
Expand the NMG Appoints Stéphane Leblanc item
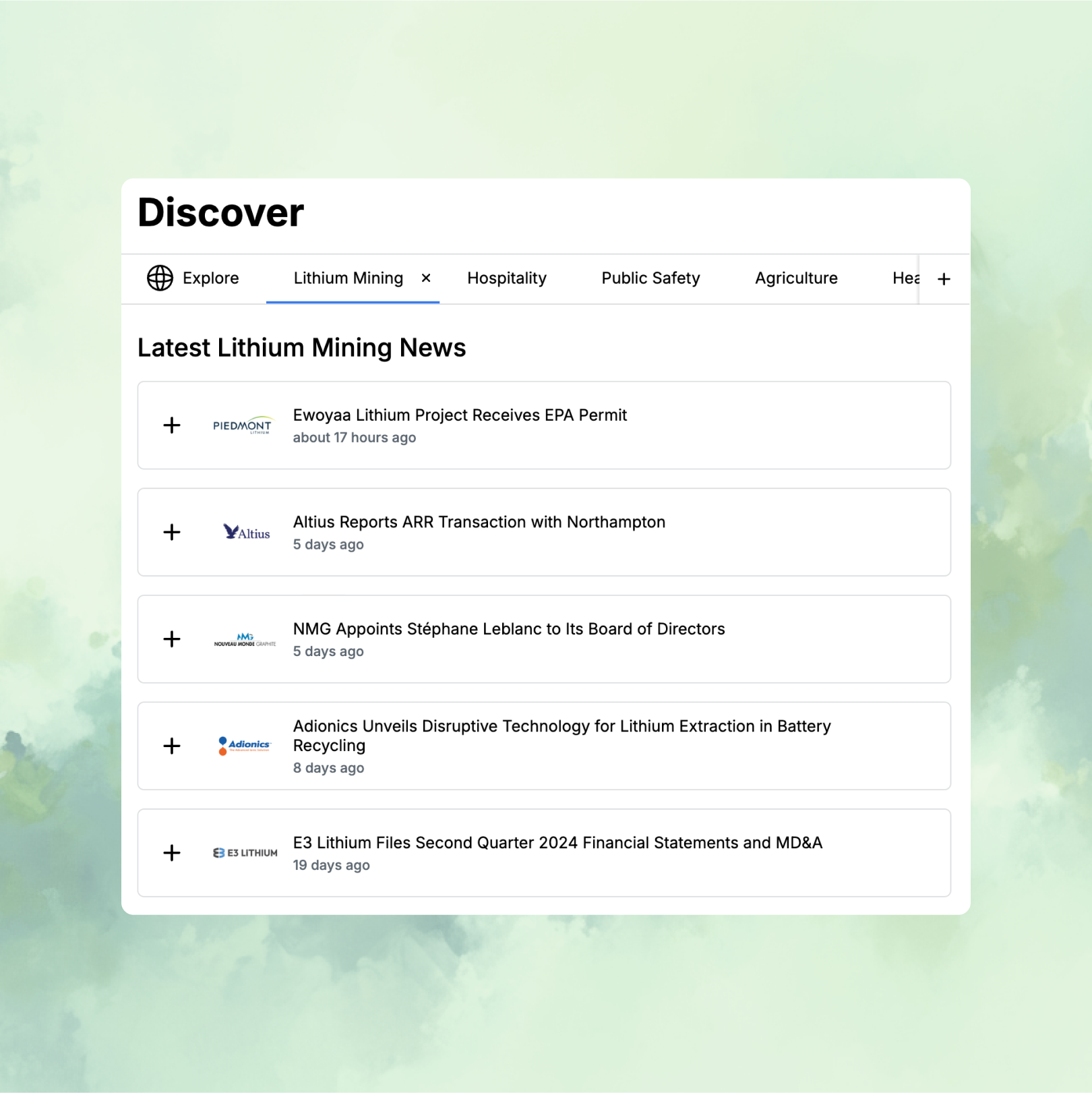pos(172,639)
